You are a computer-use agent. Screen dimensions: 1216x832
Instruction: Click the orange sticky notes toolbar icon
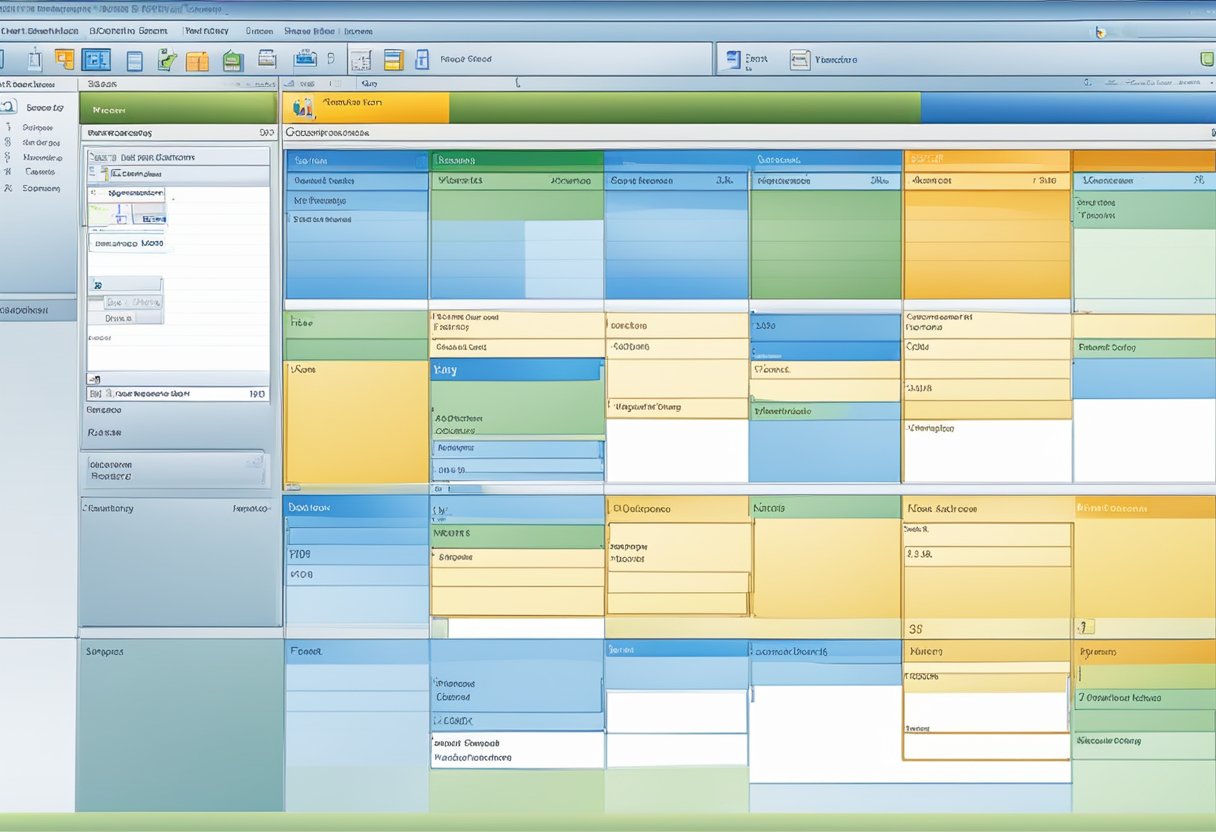(64, 60)
